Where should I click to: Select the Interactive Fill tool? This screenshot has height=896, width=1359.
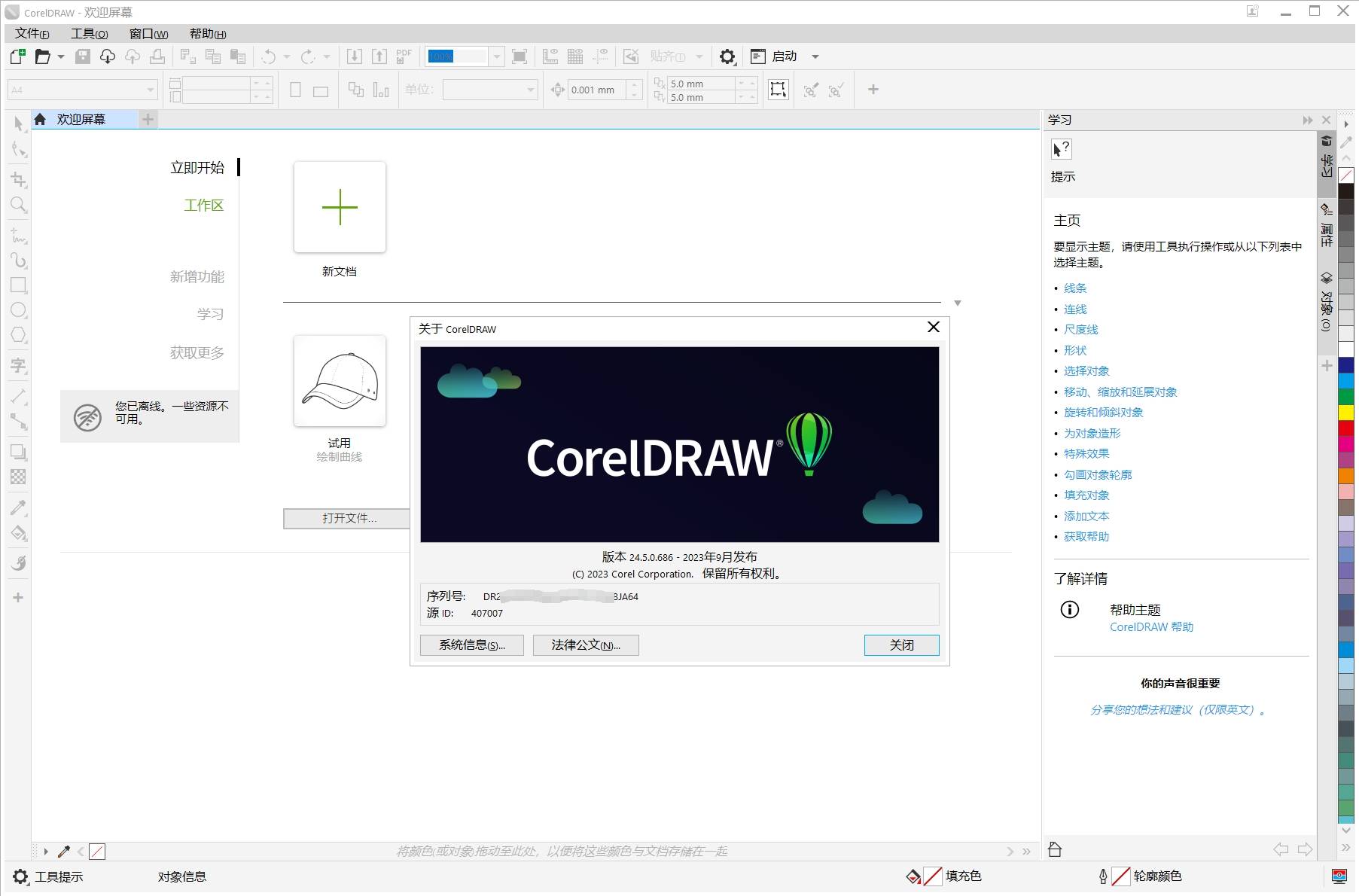coord(18,534)
